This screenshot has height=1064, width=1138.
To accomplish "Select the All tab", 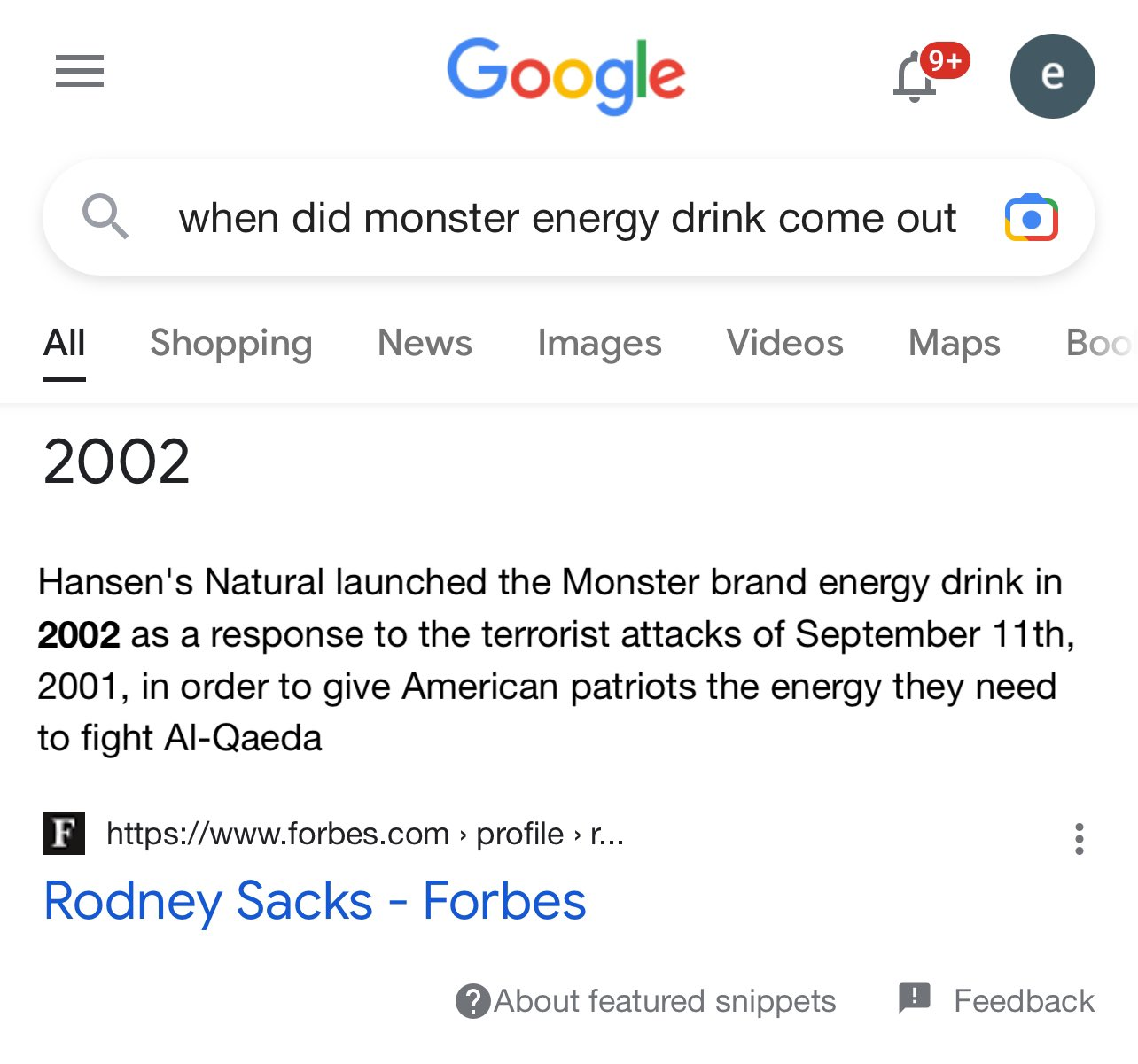I will click(x=65, y=343).
